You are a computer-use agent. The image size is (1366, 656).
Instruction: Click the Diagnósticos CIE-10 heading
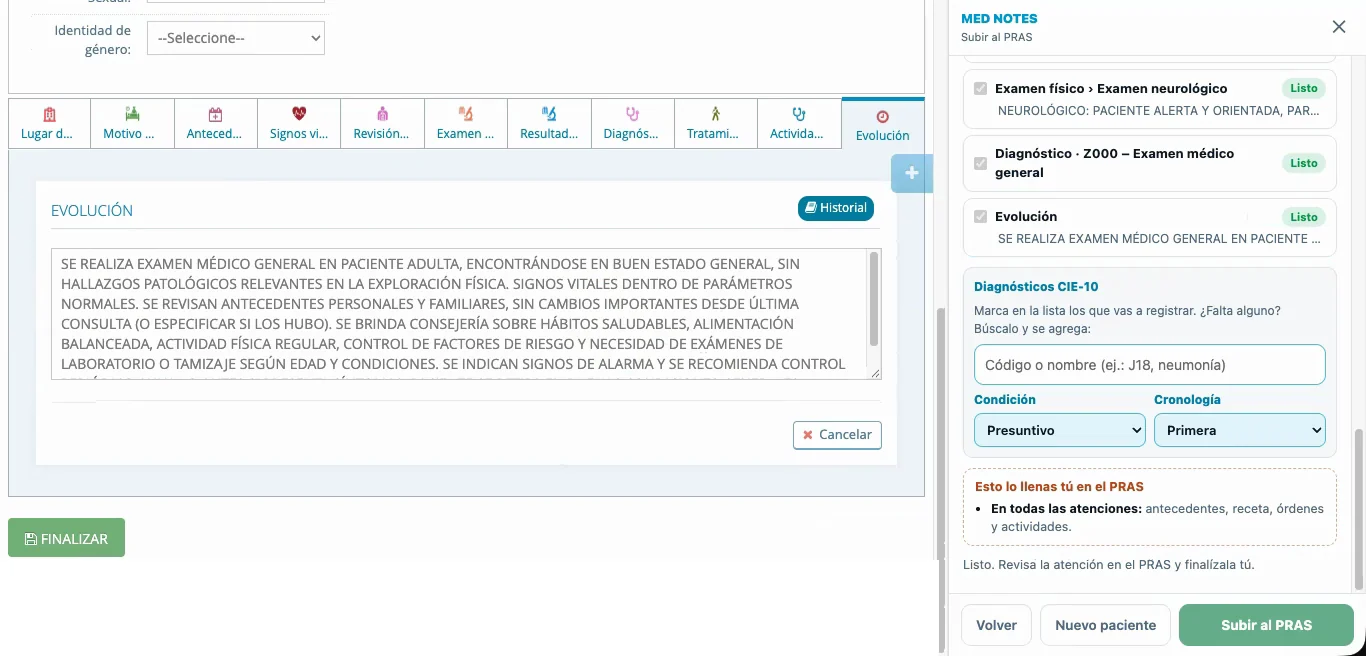1036,287
